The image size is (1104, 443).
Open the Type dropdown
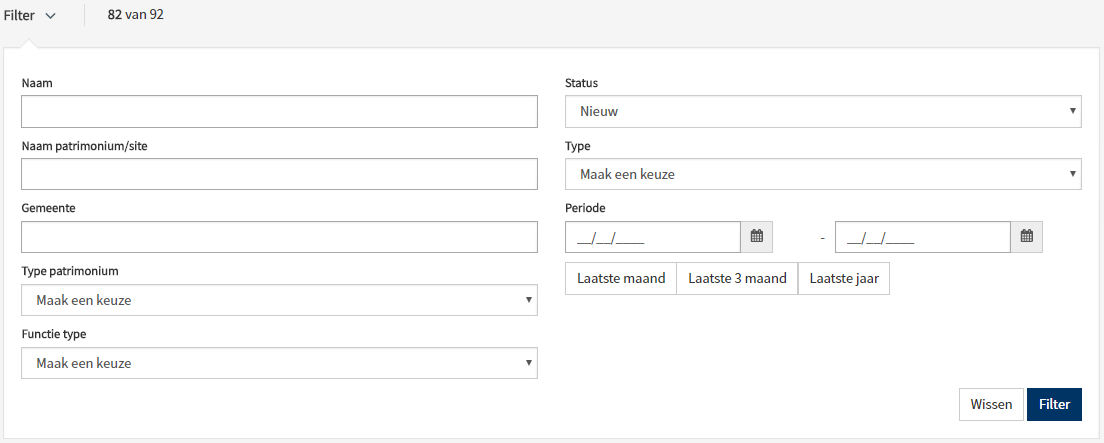[x=822, y=174]
